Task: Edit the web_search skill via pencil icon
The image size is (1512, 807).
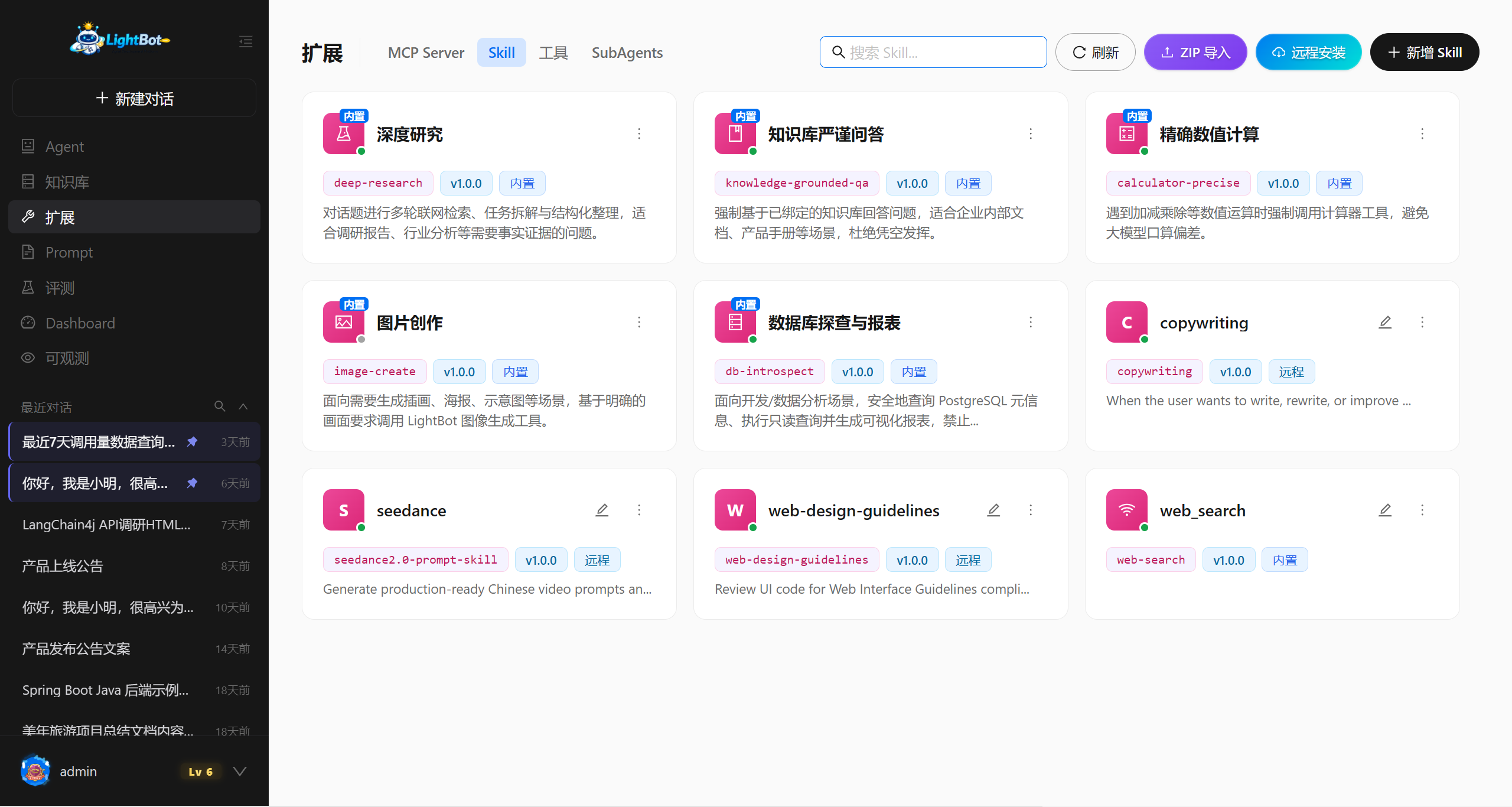Action: coord(1385,510)
